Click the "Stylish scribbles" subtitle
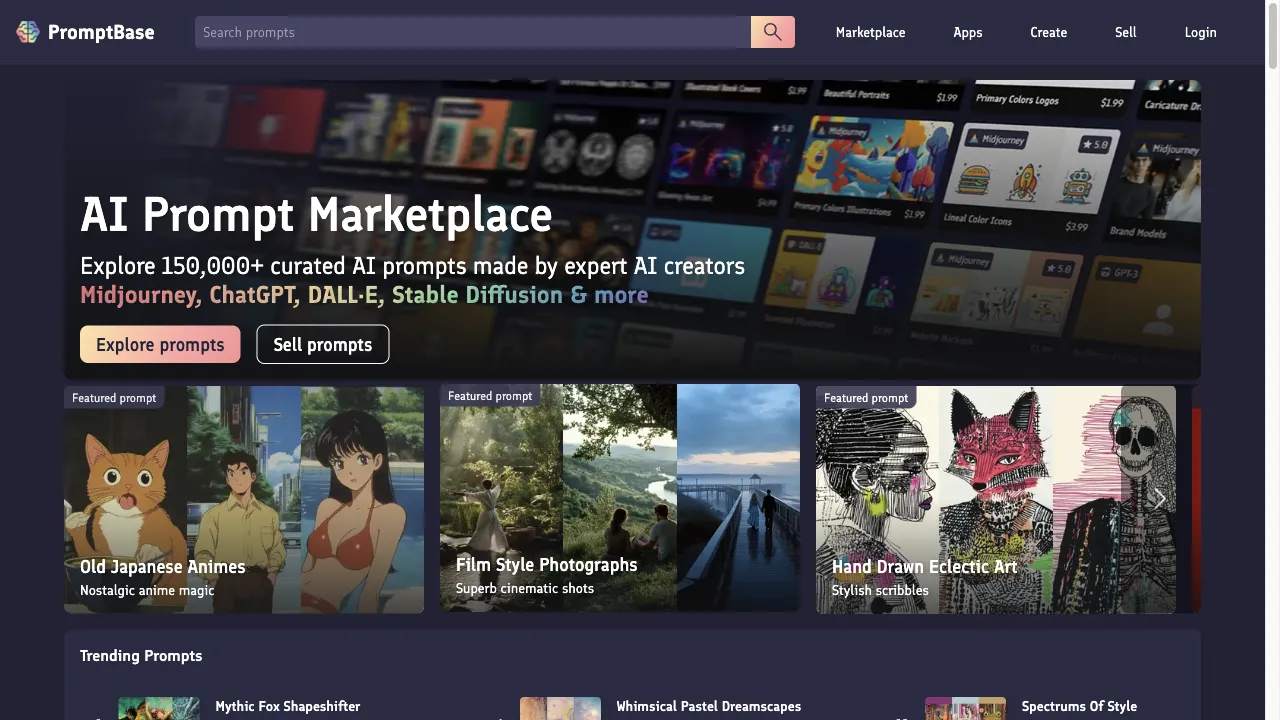1280x720 pixels. tap(880, 590)
